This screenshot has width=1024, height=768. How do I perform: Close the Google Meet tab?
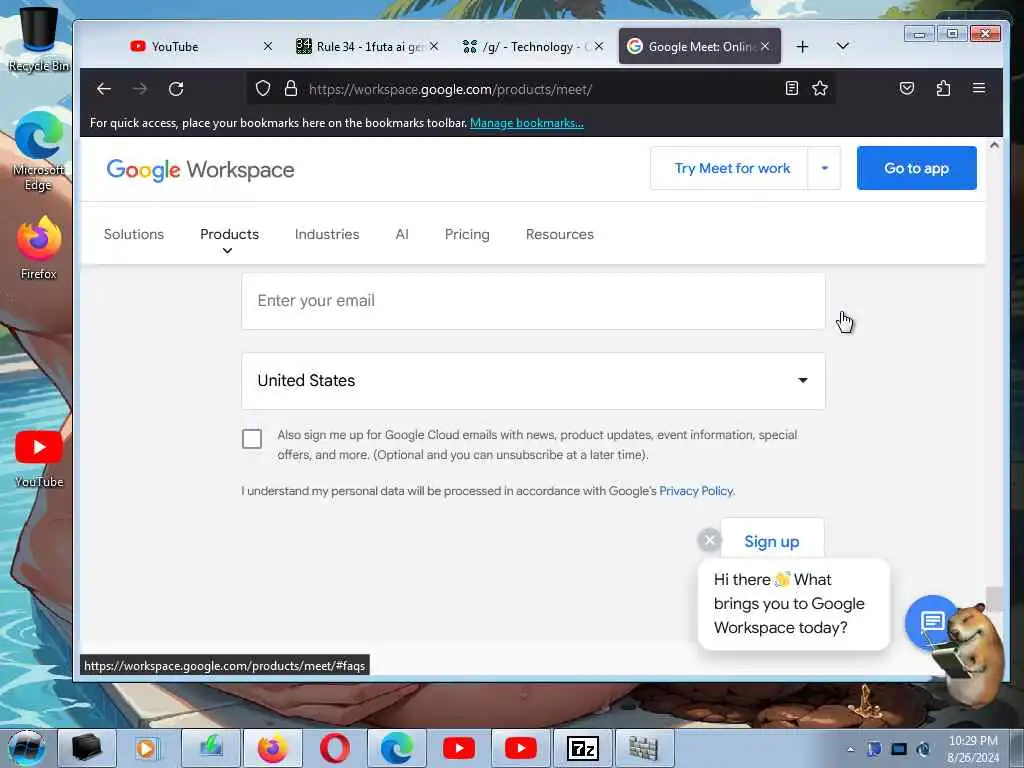coord(765,46)
